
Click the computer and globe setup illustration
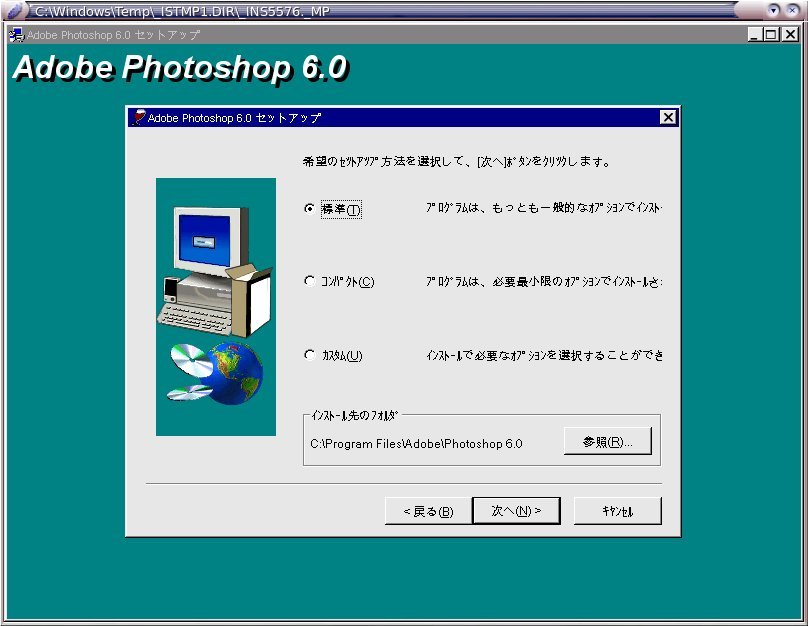click(x=216, y=307)
